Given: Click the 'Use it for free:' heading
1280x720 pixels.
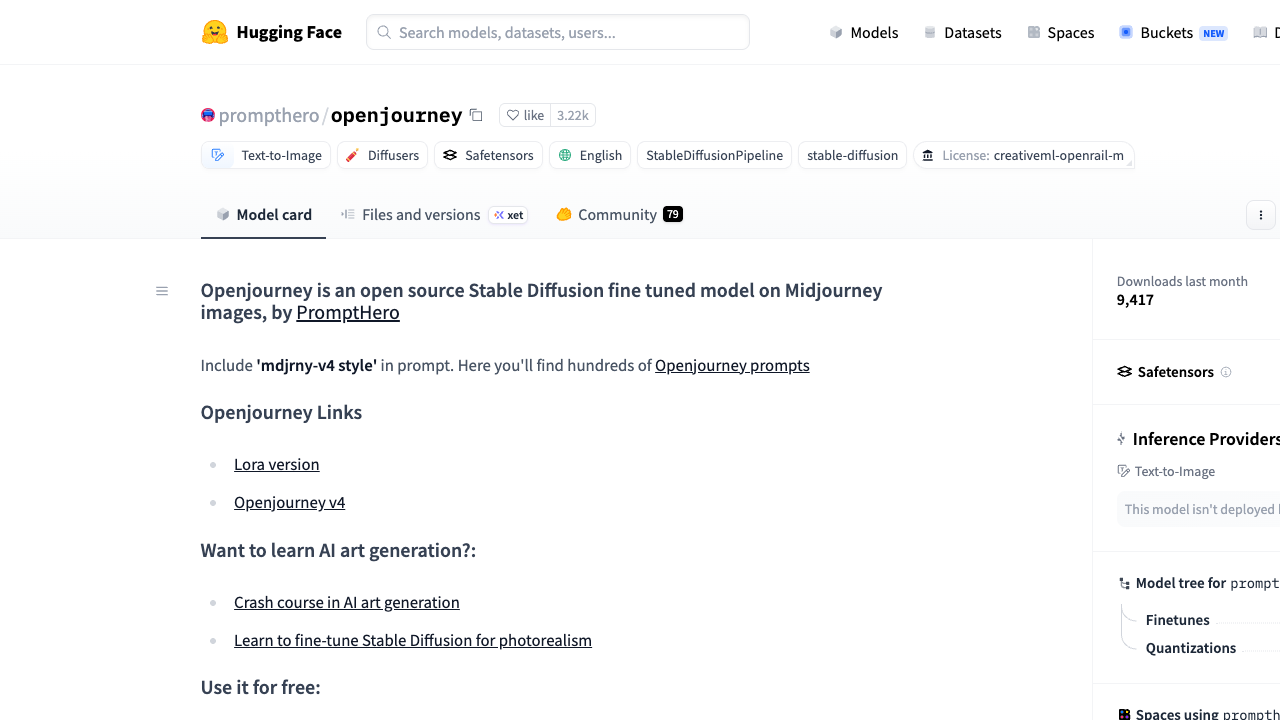Looking at the screenshot, I should point(261,687).
